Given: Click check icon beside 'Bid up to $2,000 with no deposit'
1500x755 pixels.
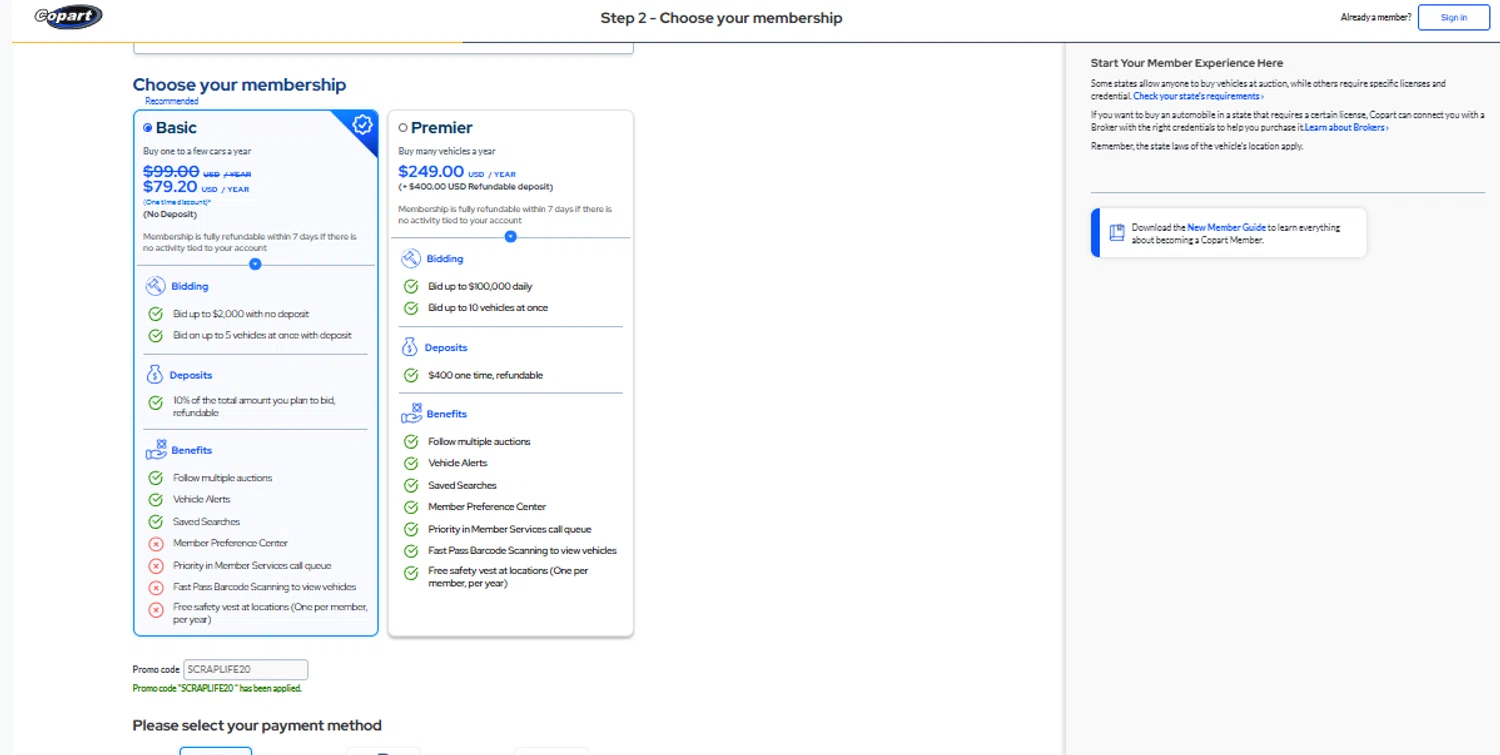Looking at the screenshot, I should pyautogui.click(x=156, y=314).
